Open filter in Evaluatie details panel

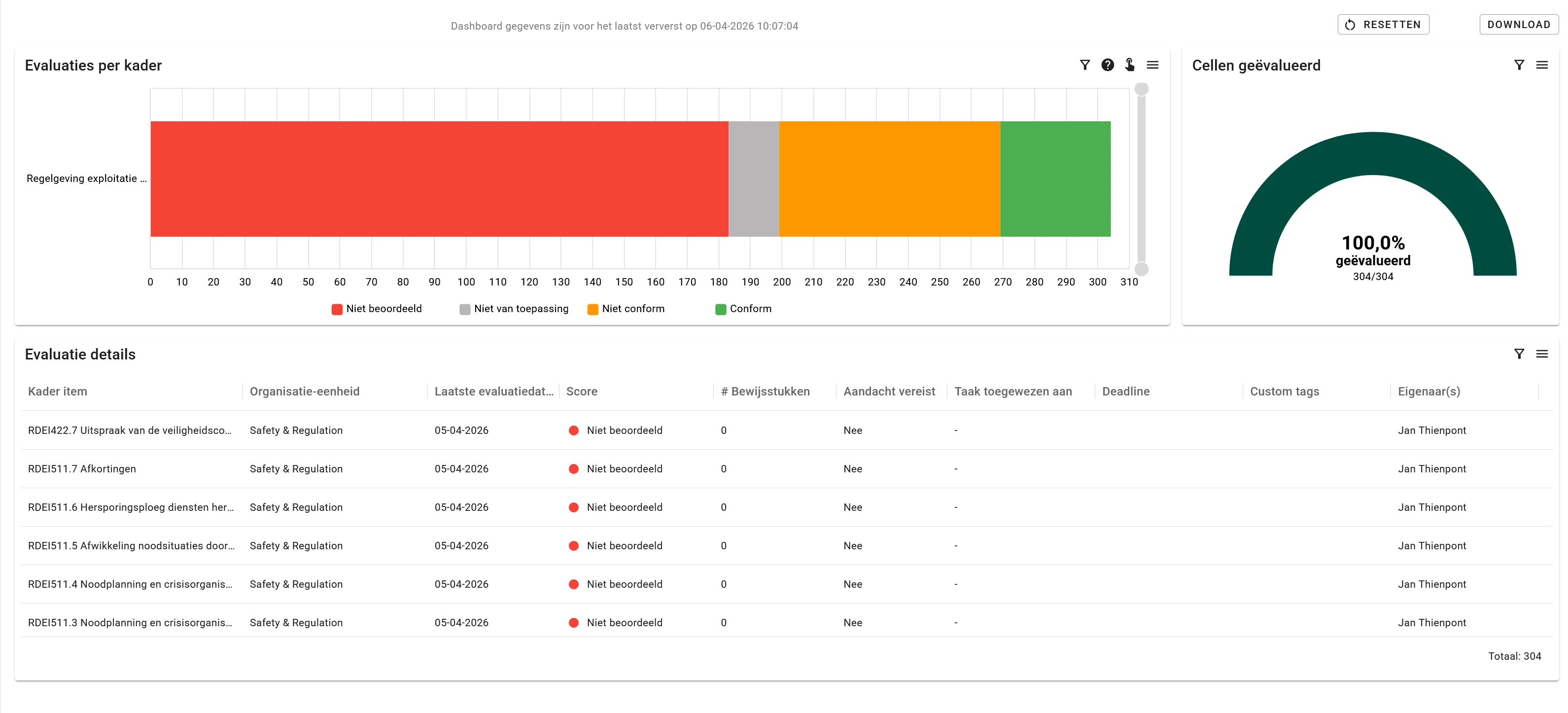[1519, 354]
